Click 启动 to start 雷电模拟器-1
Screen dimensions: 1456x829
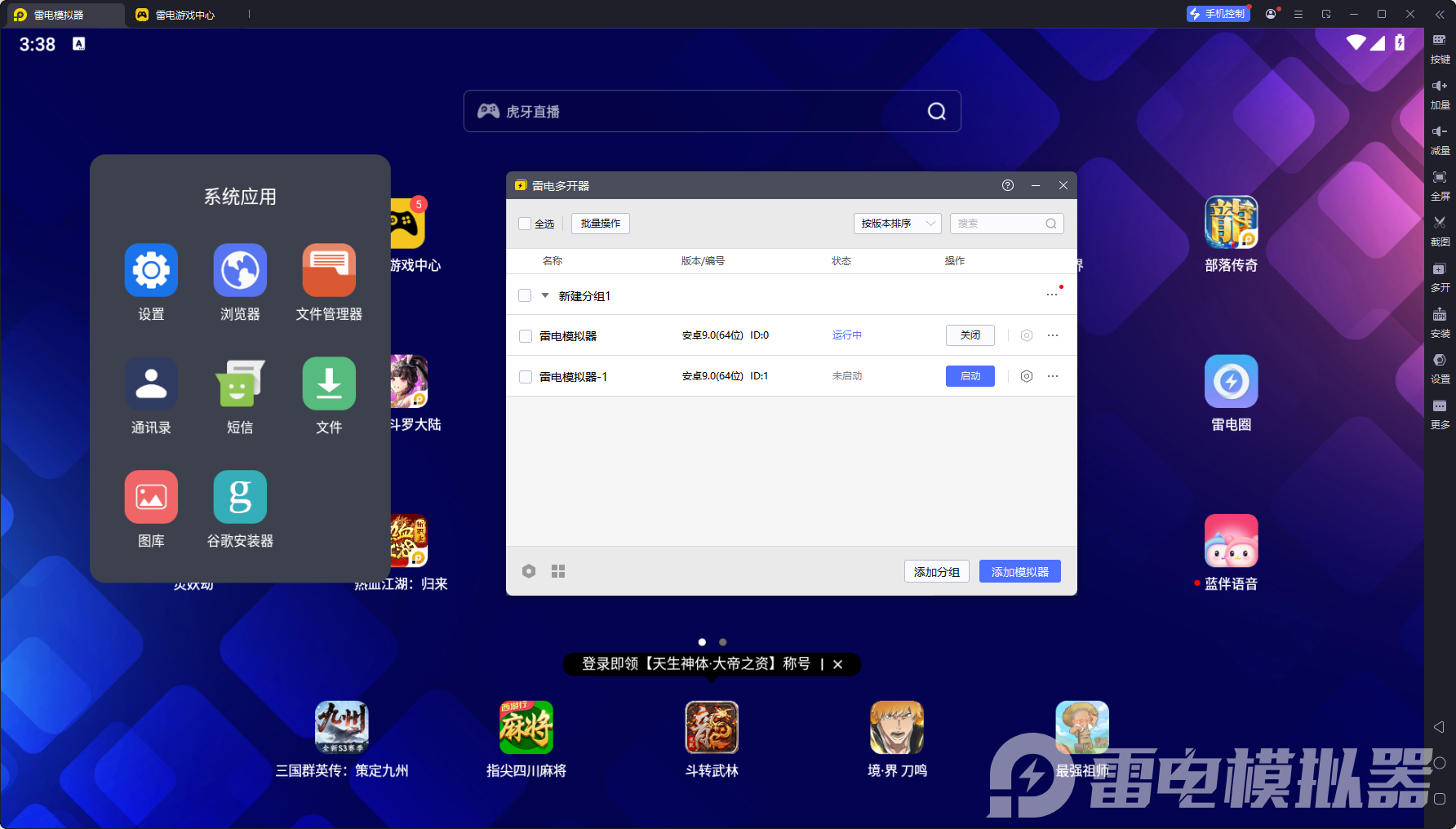tap(970, 376)
